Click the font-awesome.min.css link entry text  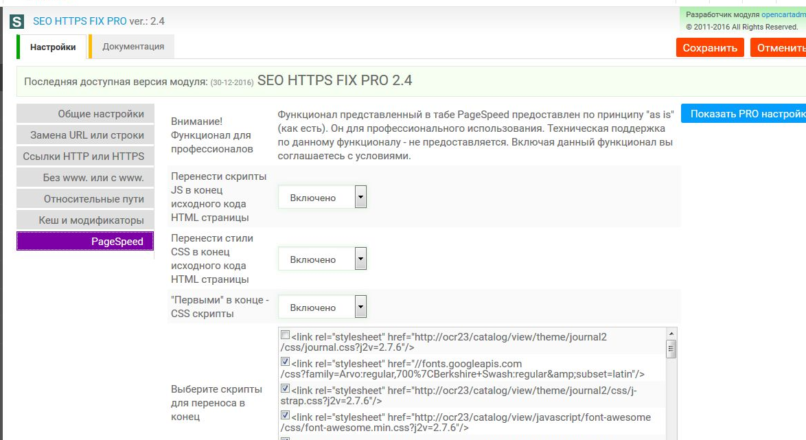[x=466, y=422]
